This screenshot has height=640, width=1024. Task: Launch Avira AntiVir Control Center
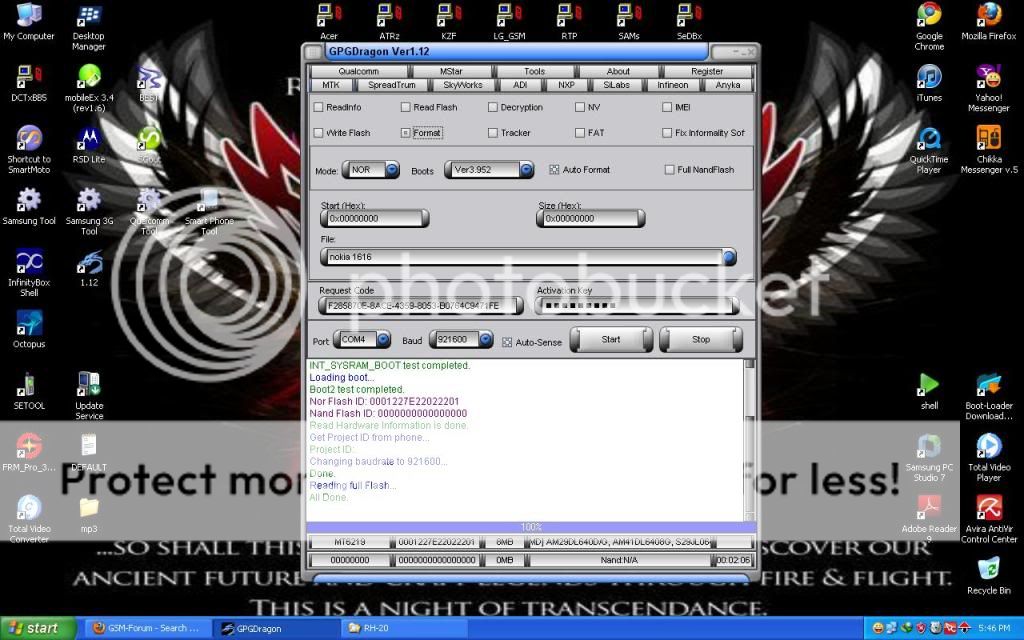(x=989, y=509)
